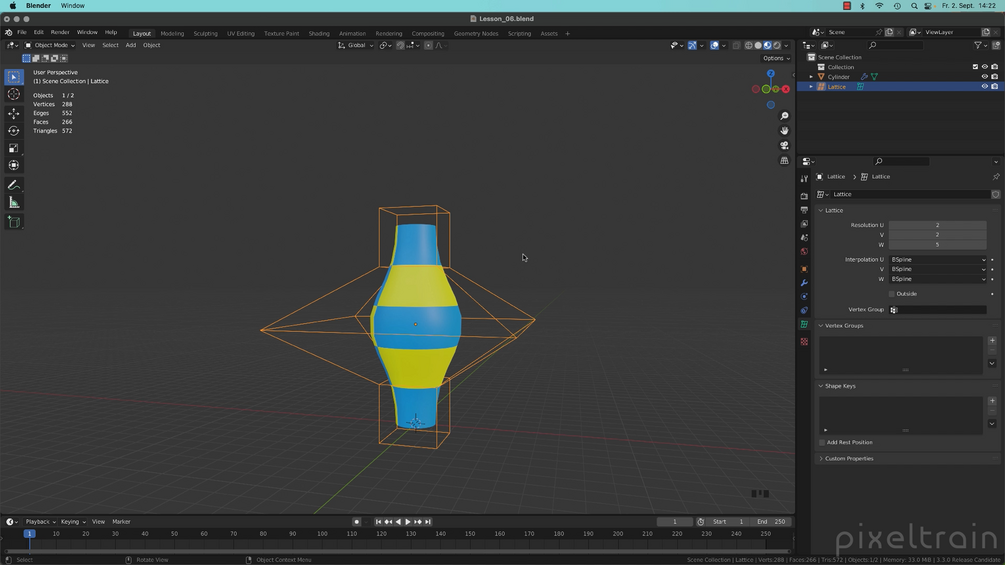Switch to the Modeling workspace tab
The width and height of the screenshot is (1005, 565).
coord(172,33)
